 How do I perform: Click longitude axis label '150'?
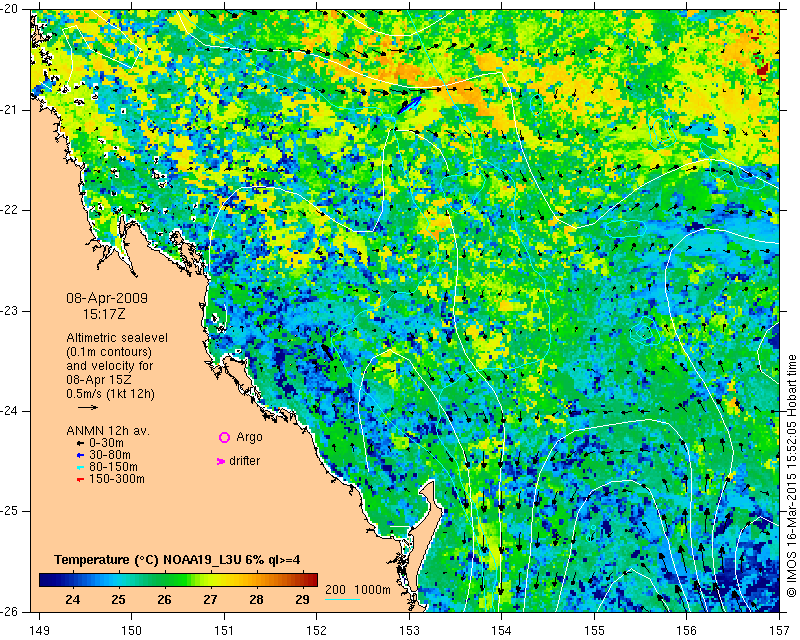(x=132, y=631)
